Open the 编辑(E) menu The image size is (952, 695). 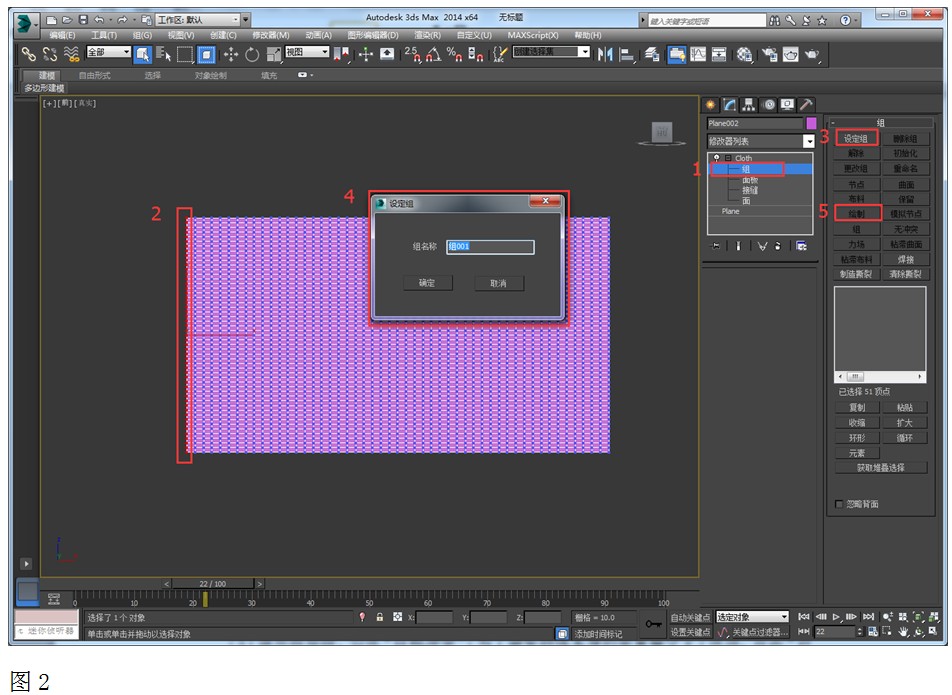(63, 35)
